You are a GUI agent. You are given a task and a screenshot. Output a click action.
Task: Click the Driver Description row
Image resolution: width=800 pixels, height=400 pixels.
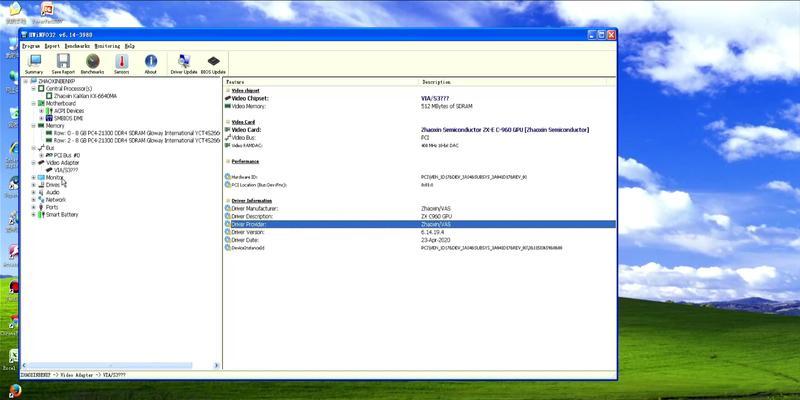tap(419, 216)
